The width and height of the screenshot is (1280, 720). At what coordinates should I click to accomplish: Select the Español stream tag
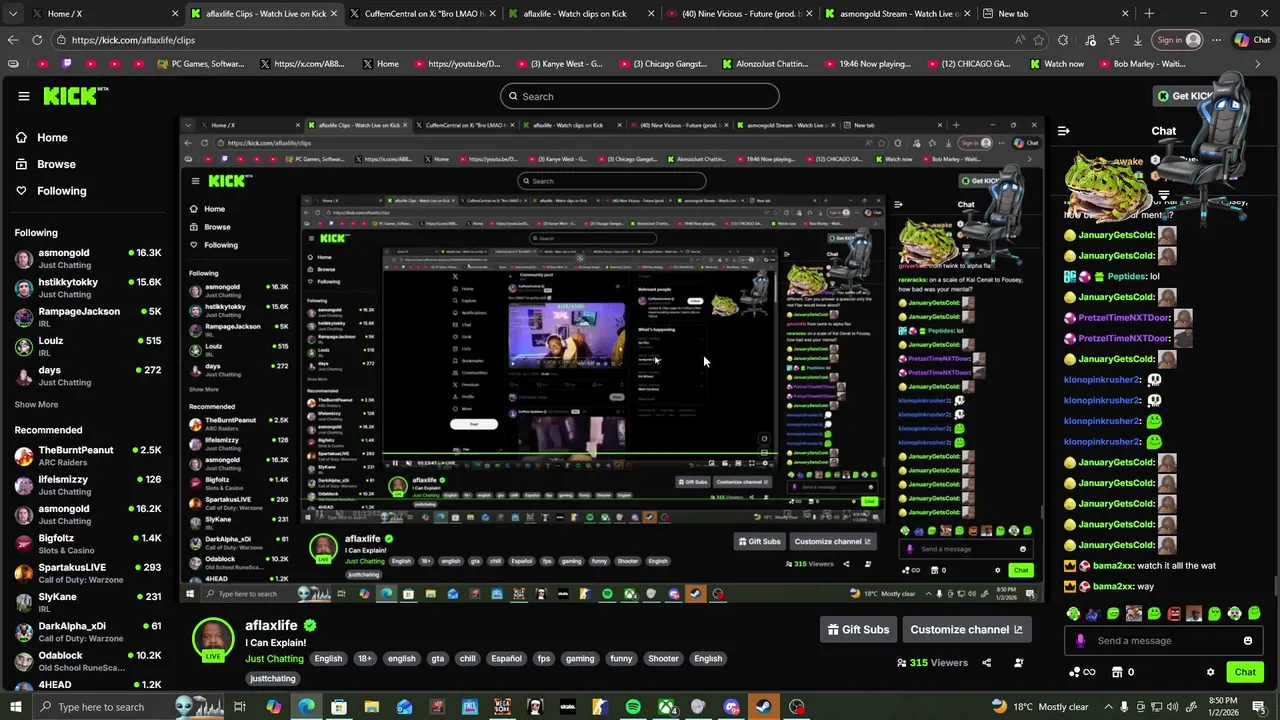[506, 659]
